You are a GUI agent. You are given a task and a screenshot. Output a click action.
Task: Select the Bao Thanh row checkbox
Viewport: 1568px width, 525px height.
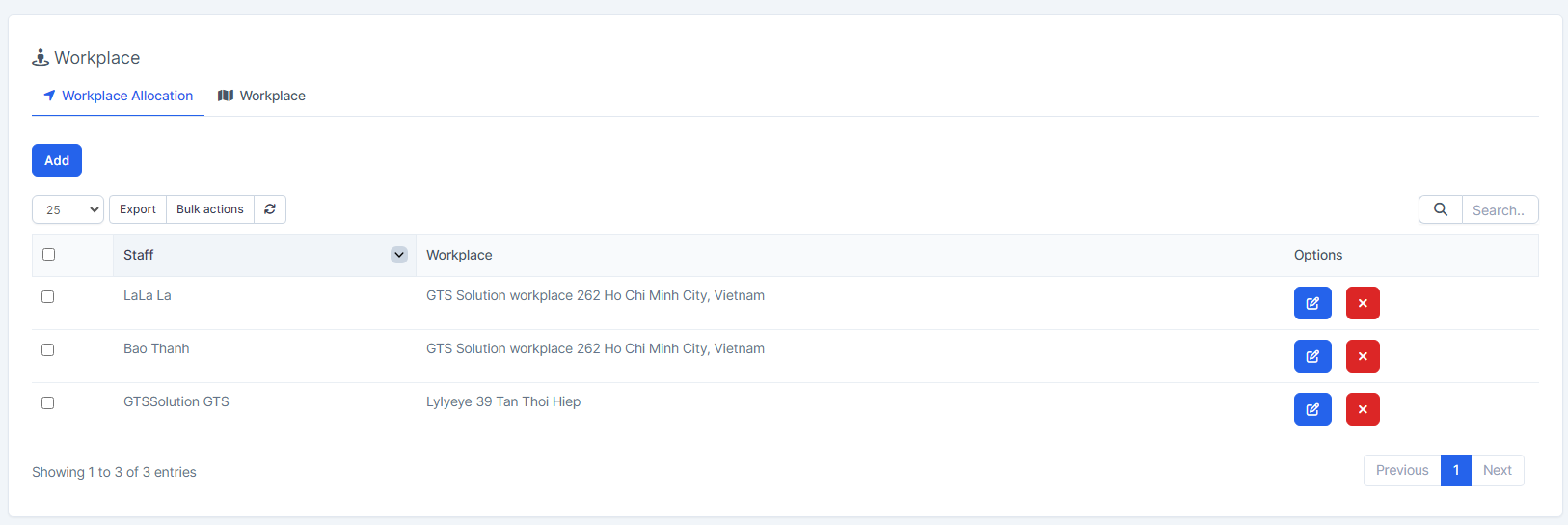pyautogui.click(x=48, y=350)
